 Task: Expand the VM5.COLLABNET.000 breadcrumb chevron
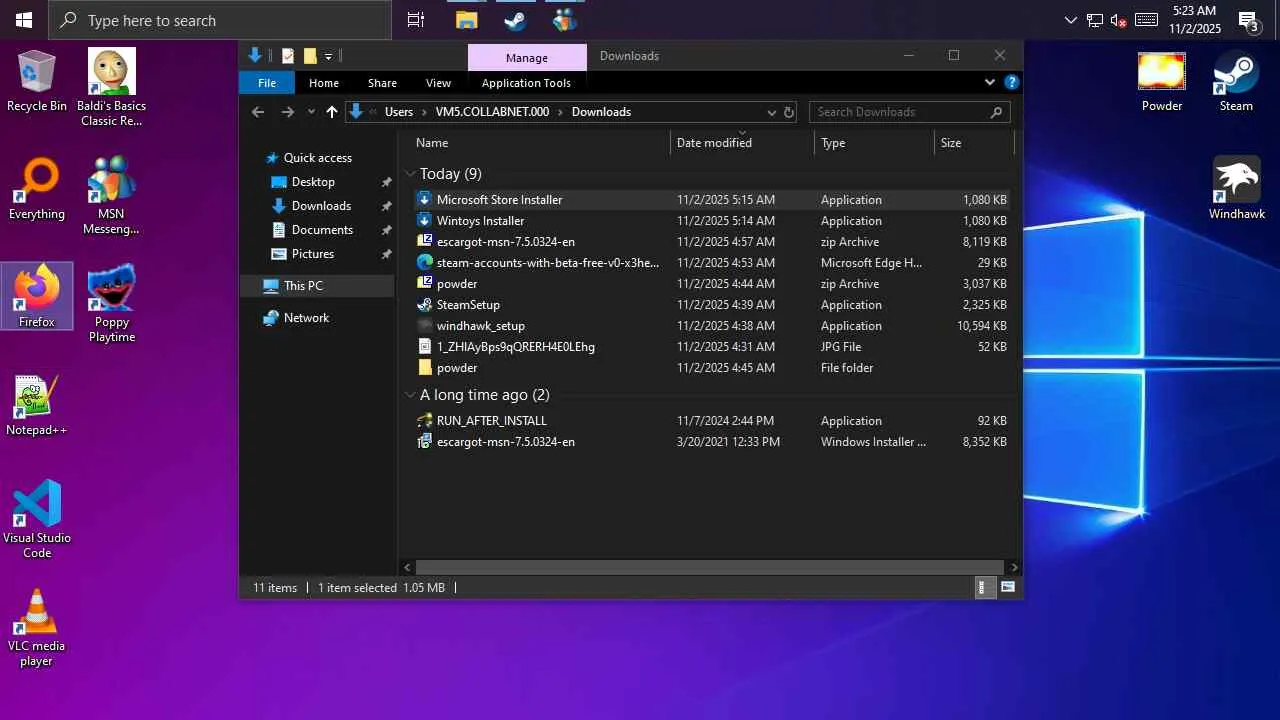point(560,112)
